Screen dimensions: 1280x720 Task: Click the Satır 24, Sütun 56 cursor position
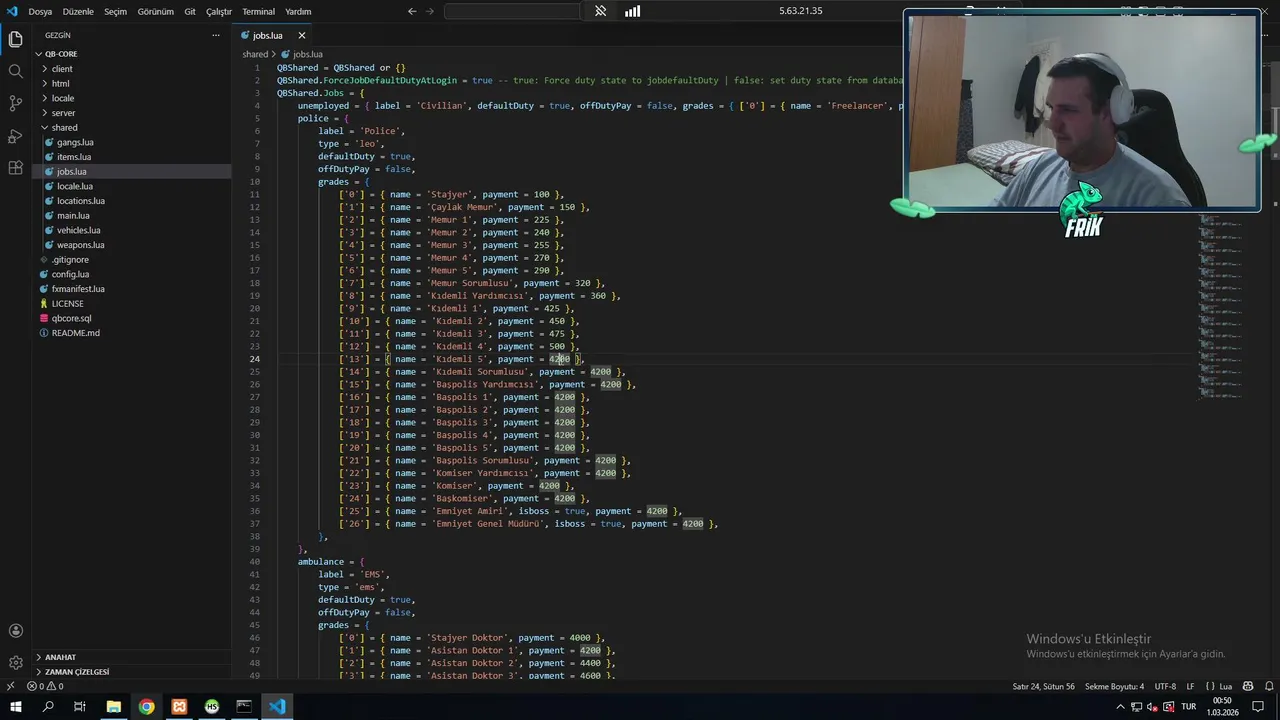[1043, 686]
